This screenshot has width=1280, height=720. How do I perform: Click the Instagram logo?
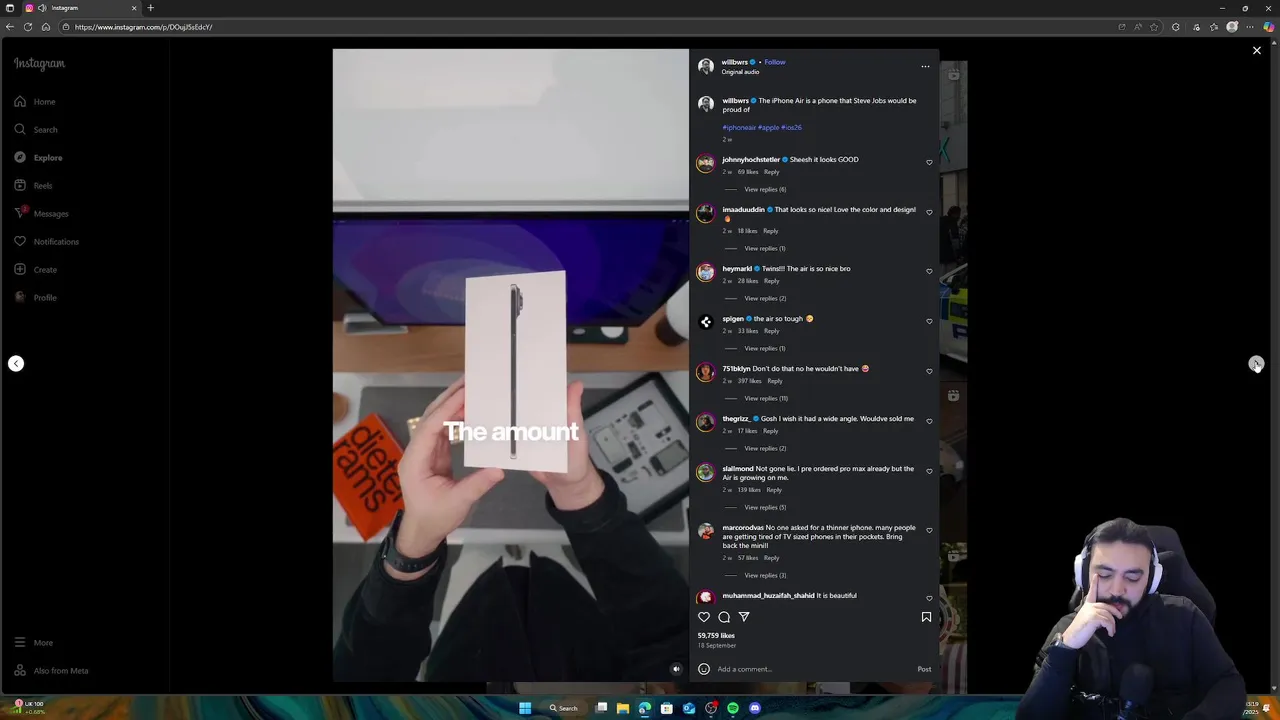[39, 63]
